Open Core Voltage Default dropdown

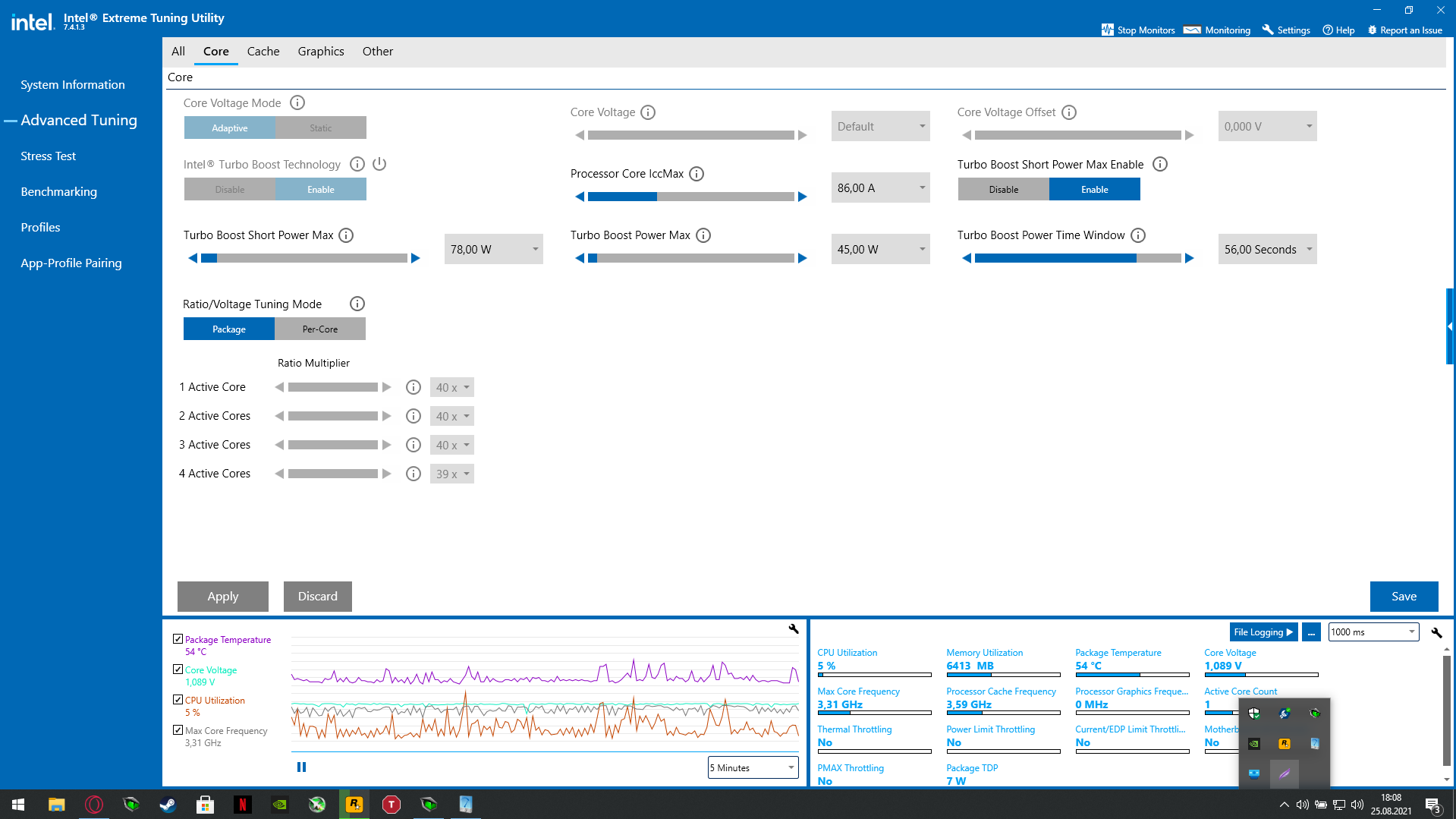[x=881, y=126]
